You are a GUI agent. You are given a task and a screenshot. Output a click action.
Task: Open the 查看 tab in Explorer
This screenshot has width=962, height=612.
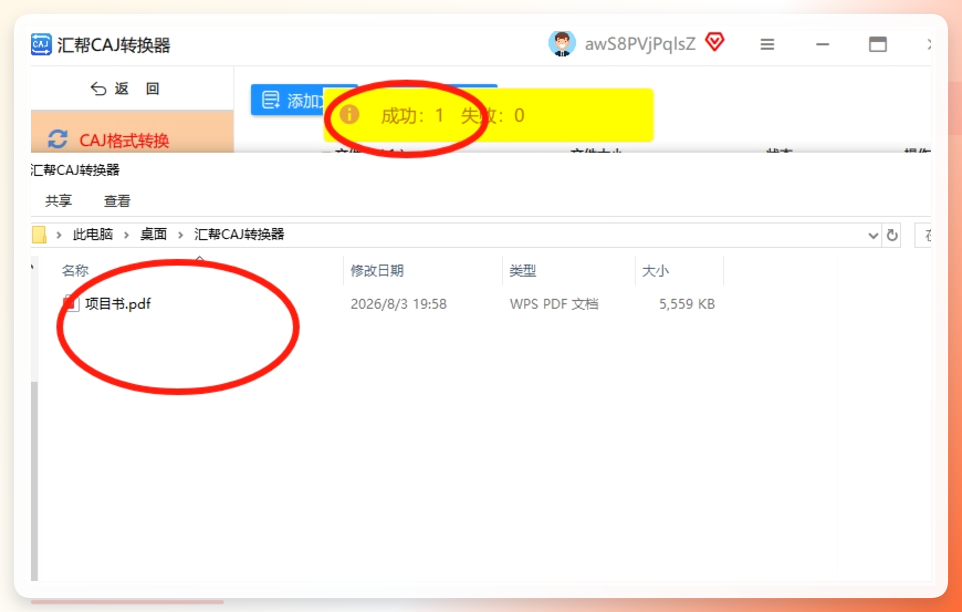(117, 201)
